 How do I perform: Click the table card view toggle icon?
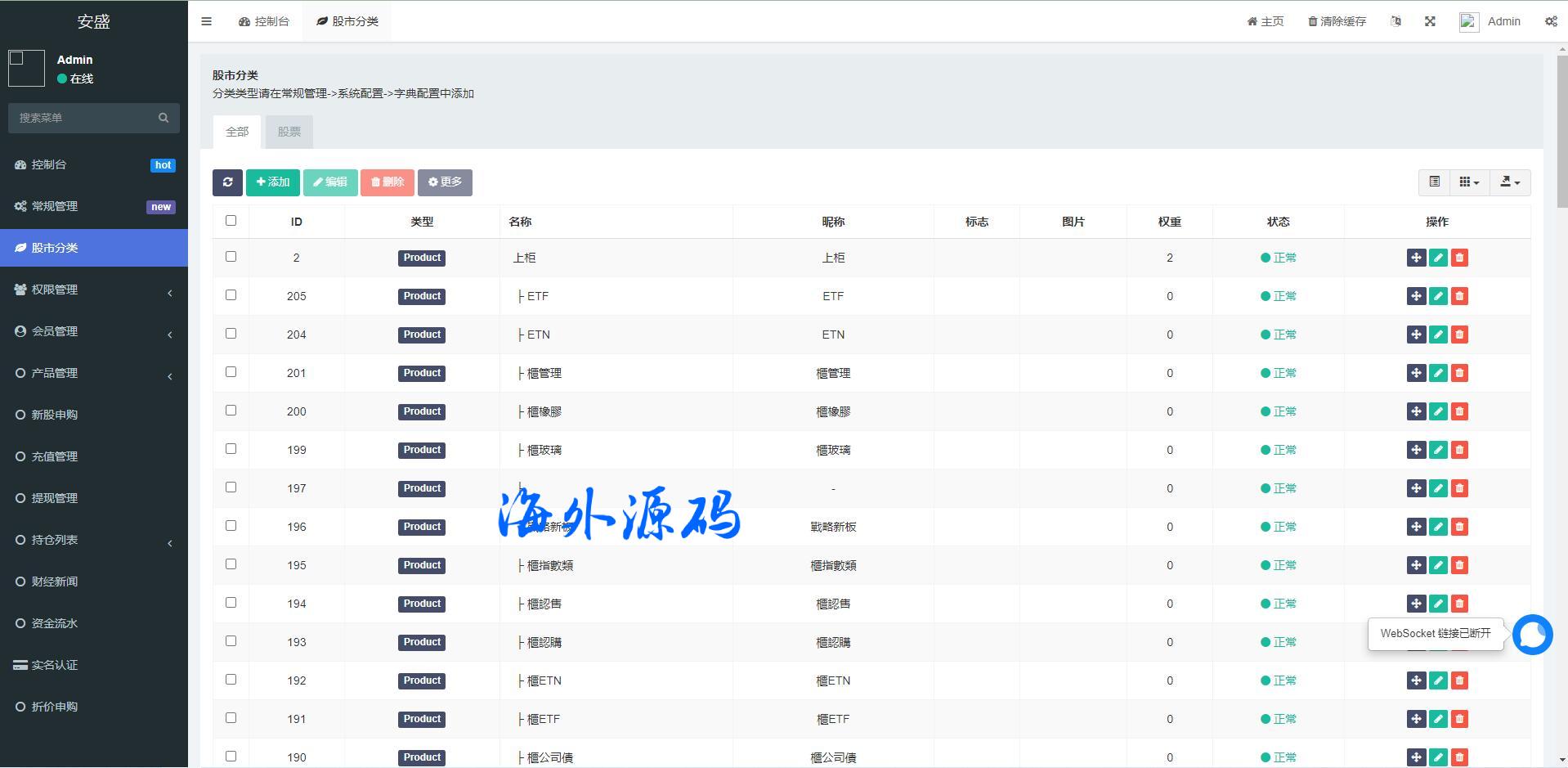pyautogui.click(x=1434, y=182)
